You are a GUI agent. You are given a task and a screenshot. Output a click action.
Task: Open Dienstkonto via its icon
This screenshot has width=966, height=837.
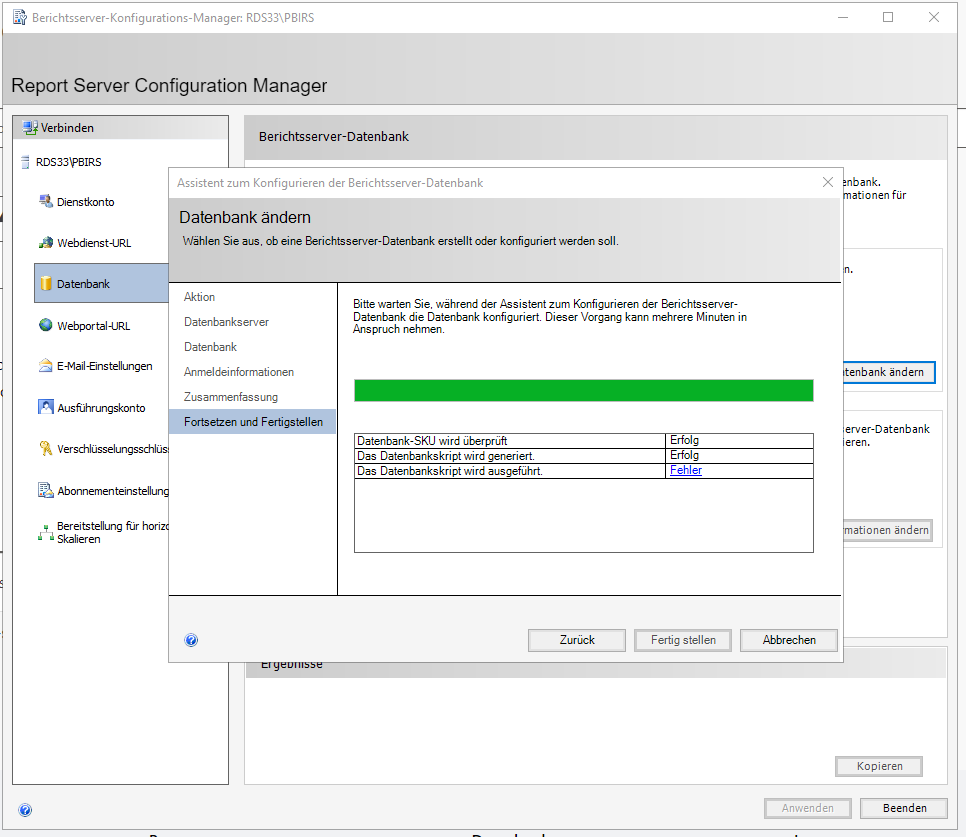point(46,201)
